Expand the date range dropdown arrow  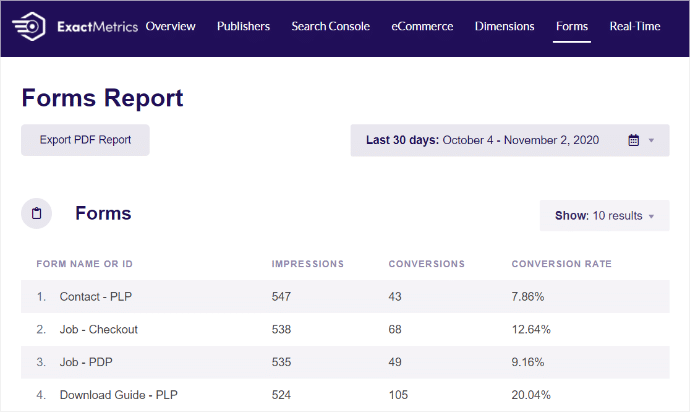point(651,140)
